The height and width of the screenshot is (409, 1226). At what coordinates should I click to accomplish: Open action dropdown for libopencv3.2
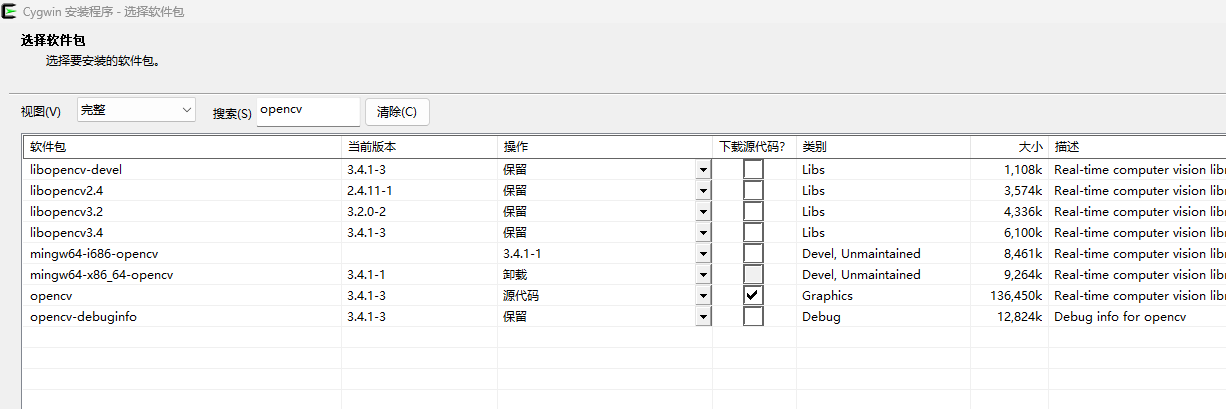coord(704,212)
